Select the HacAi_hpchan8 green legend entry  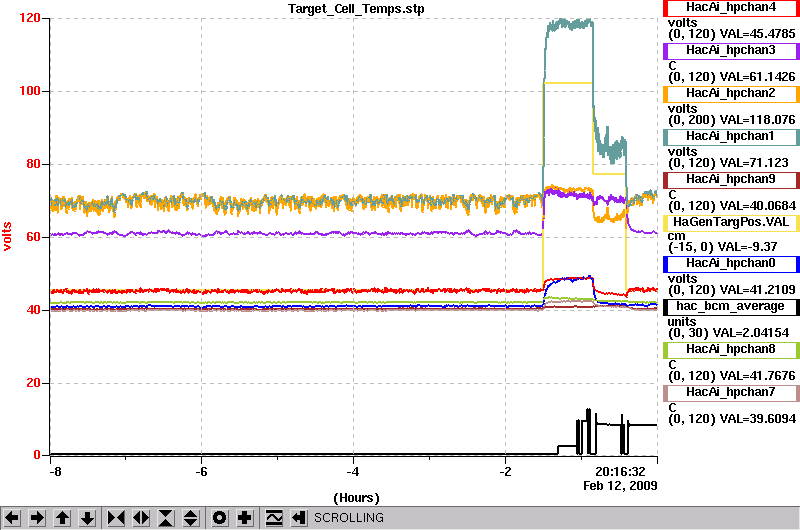coord(731,349)
